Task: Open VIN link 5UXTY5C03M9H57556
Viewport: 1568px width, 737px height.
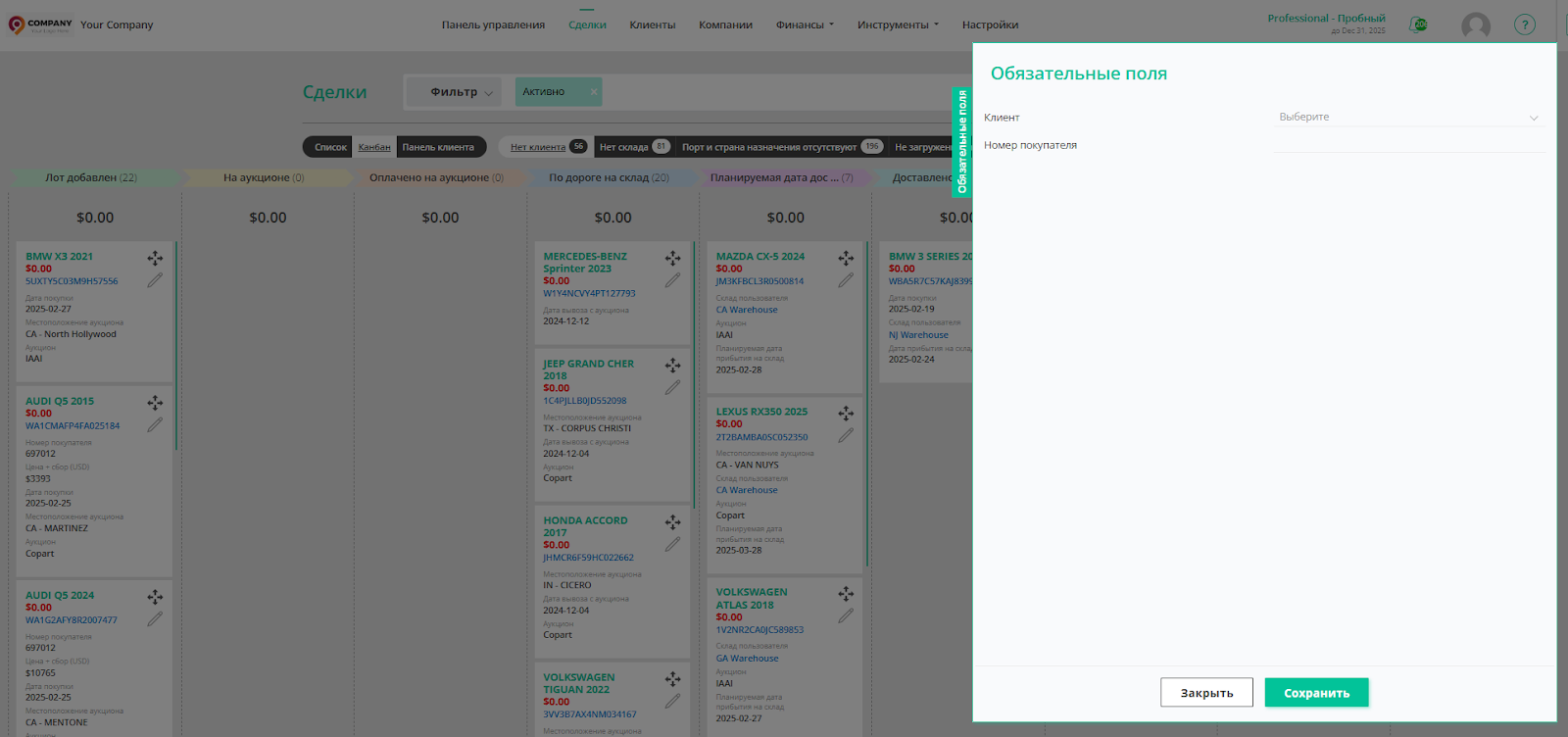Action: [x=72, y=281]
